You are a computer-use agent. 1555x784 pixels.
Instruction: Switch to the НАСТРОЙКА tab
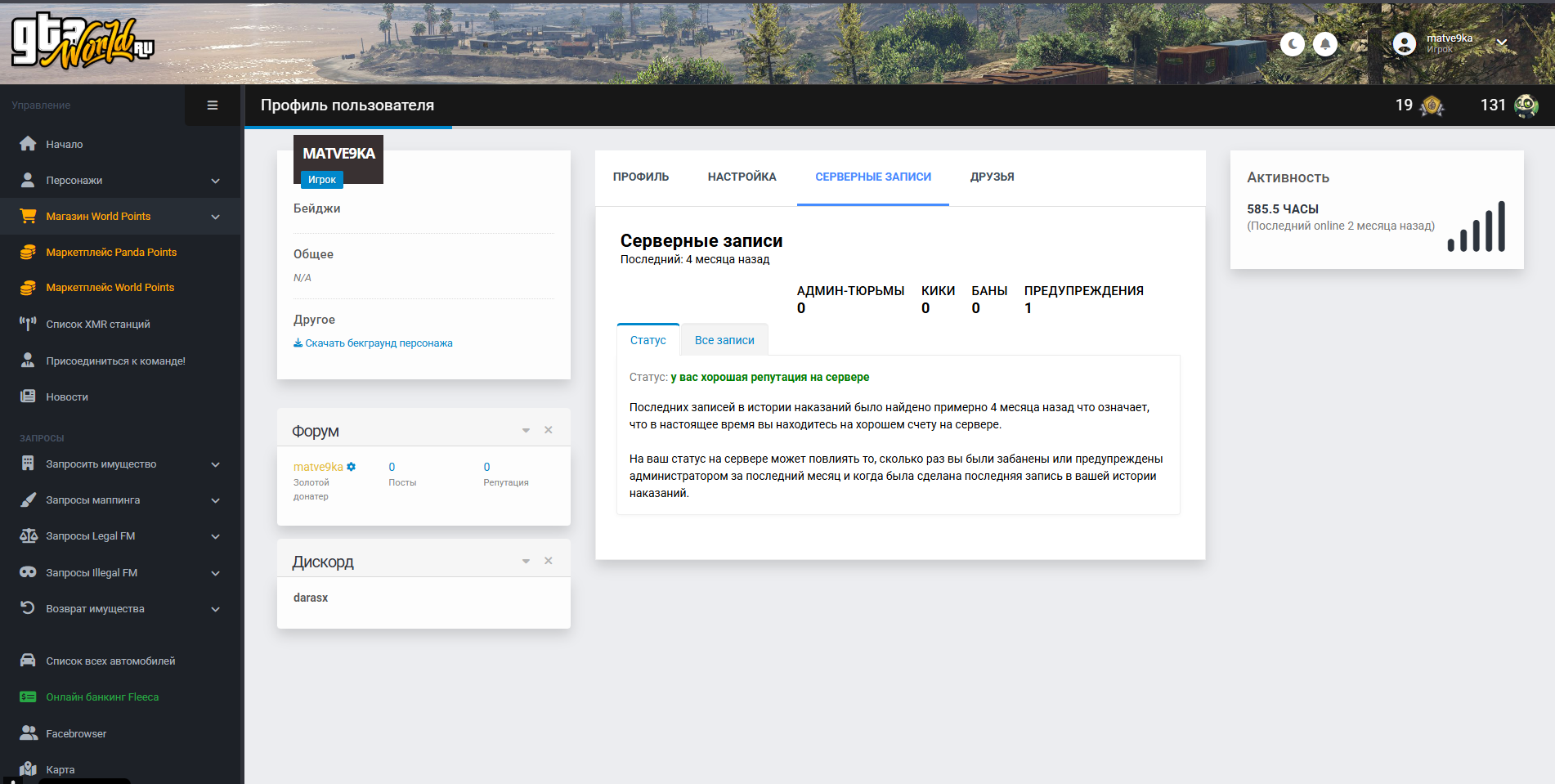(742, 177)
